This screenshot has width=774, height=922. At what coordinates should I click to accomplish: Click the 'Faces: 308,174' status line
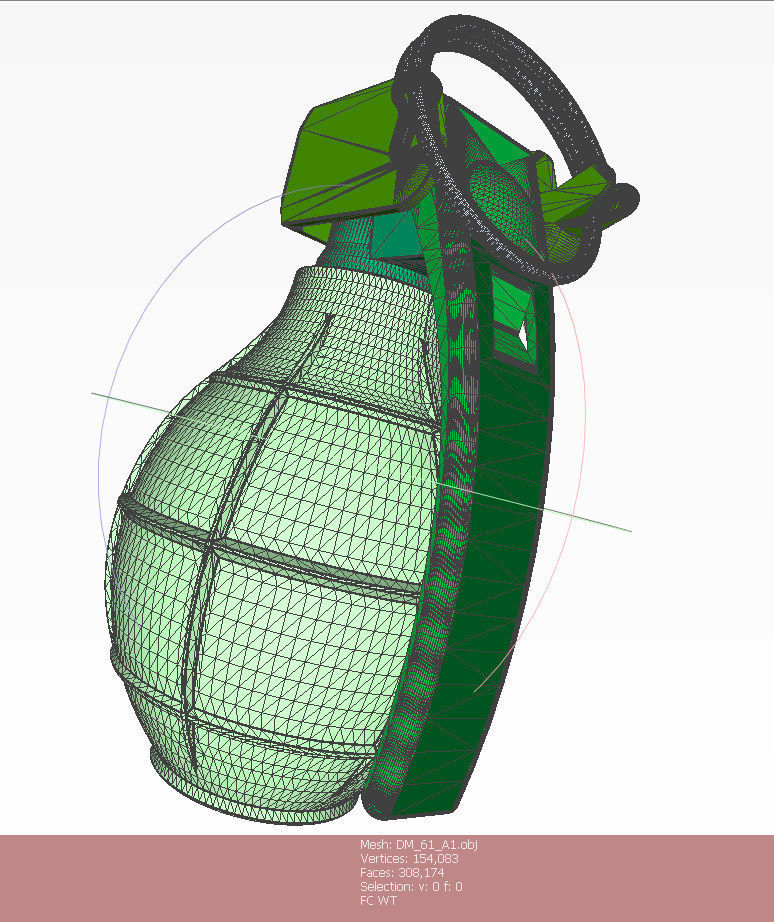point(402,873)
